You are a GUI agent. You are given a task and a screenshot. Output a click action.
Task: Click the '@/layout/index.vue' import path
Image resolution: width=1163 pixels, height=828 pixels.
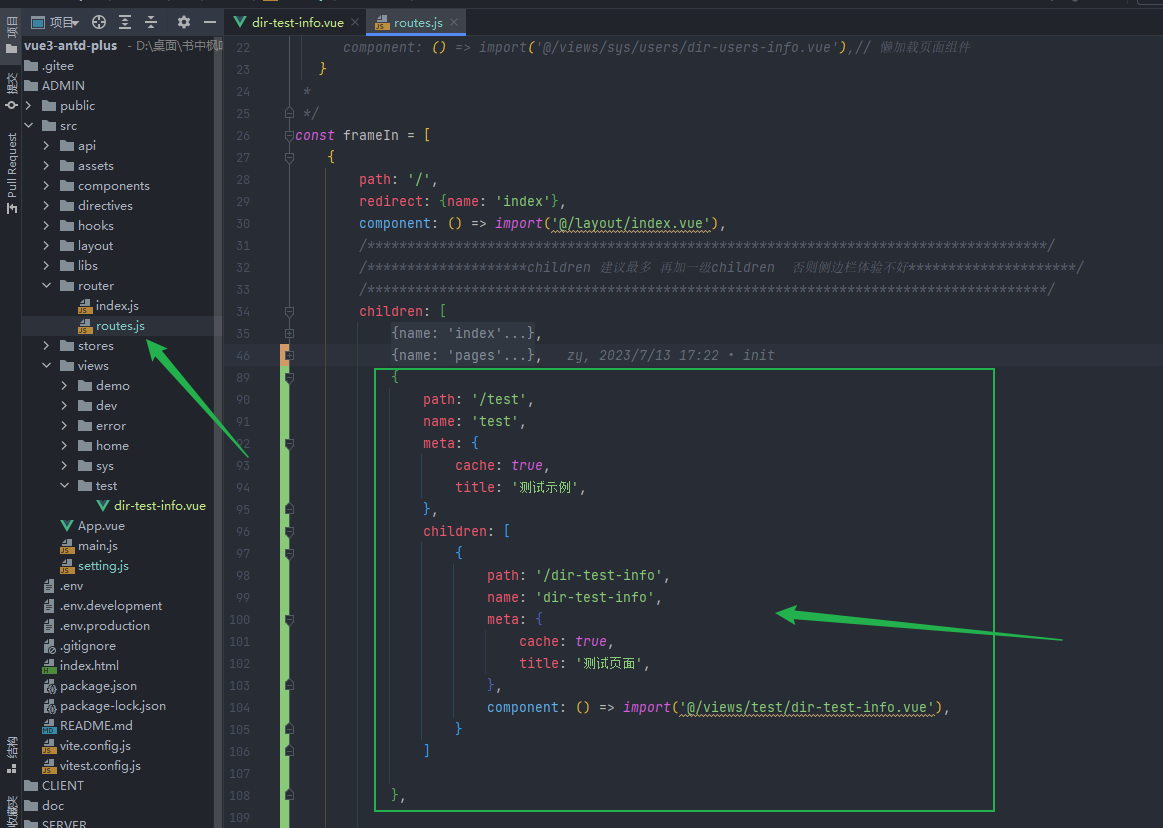tap(631, 223)
